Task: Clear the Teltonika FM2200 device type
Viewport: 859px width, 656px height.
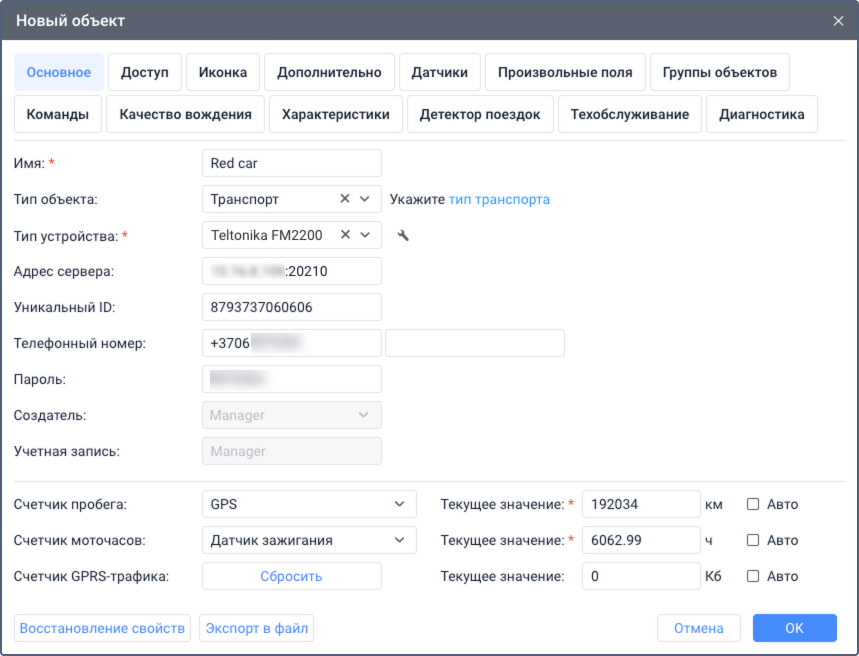Action: coord(345,235)
